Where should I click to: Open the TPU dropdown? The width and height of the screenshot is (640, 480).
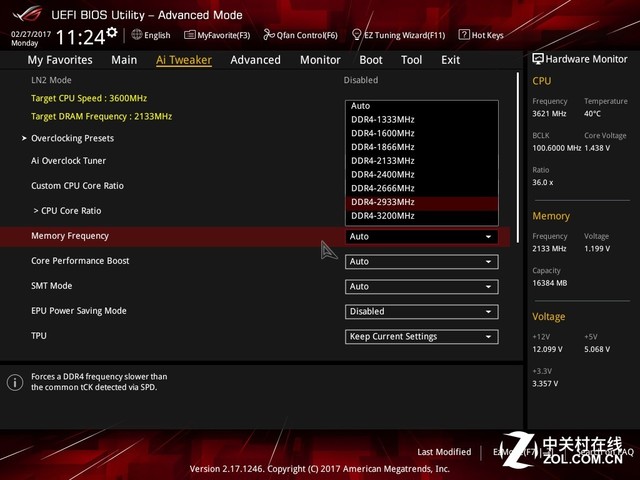[422, 337]
